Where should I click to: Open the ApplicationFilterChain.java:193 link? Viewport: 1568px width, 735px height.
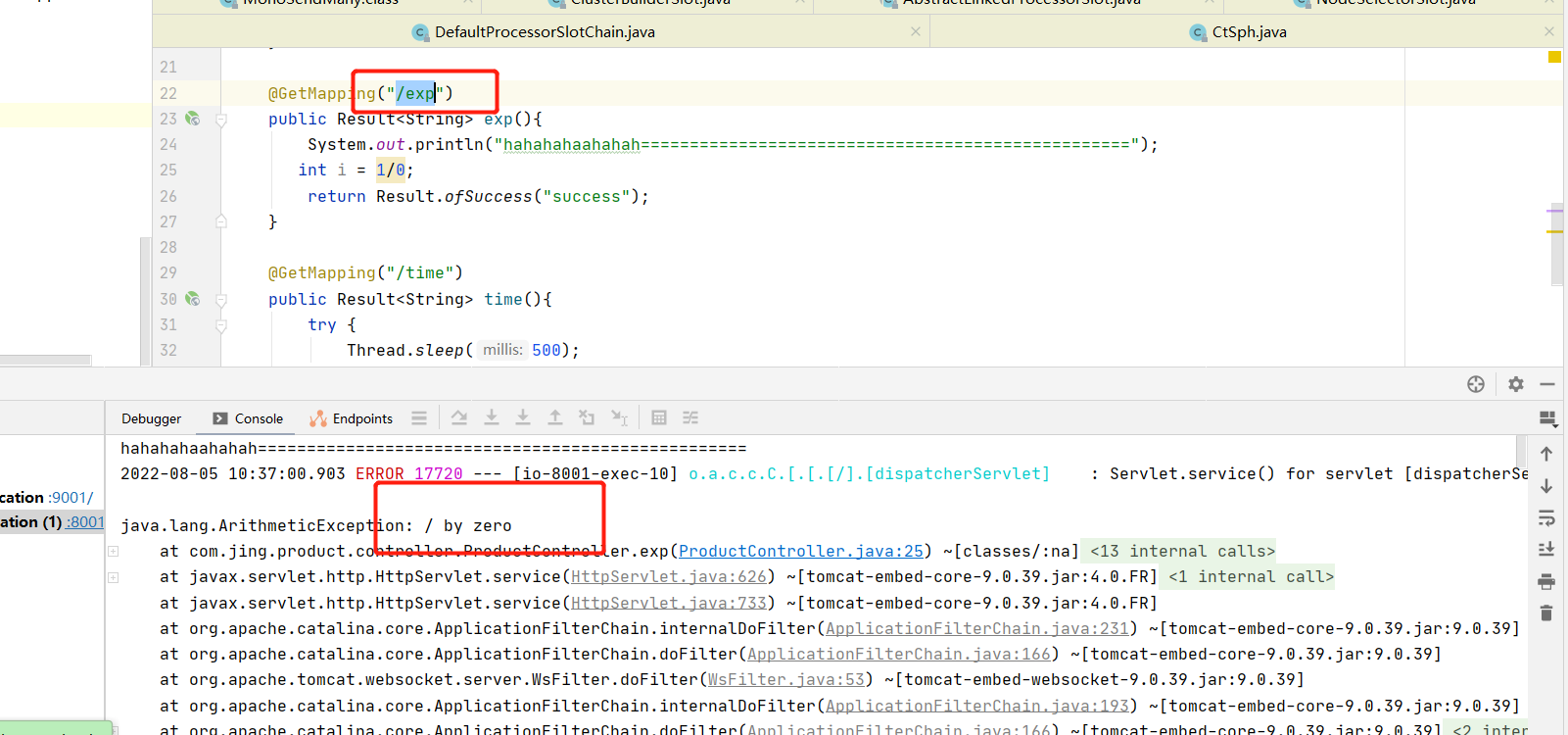pyautogui.click(x=977, y=706)
